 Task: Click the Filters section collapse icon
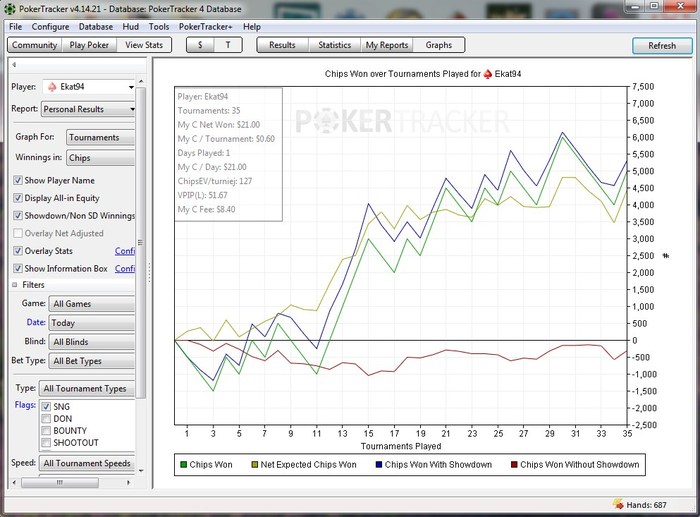[x=14, y=285]
